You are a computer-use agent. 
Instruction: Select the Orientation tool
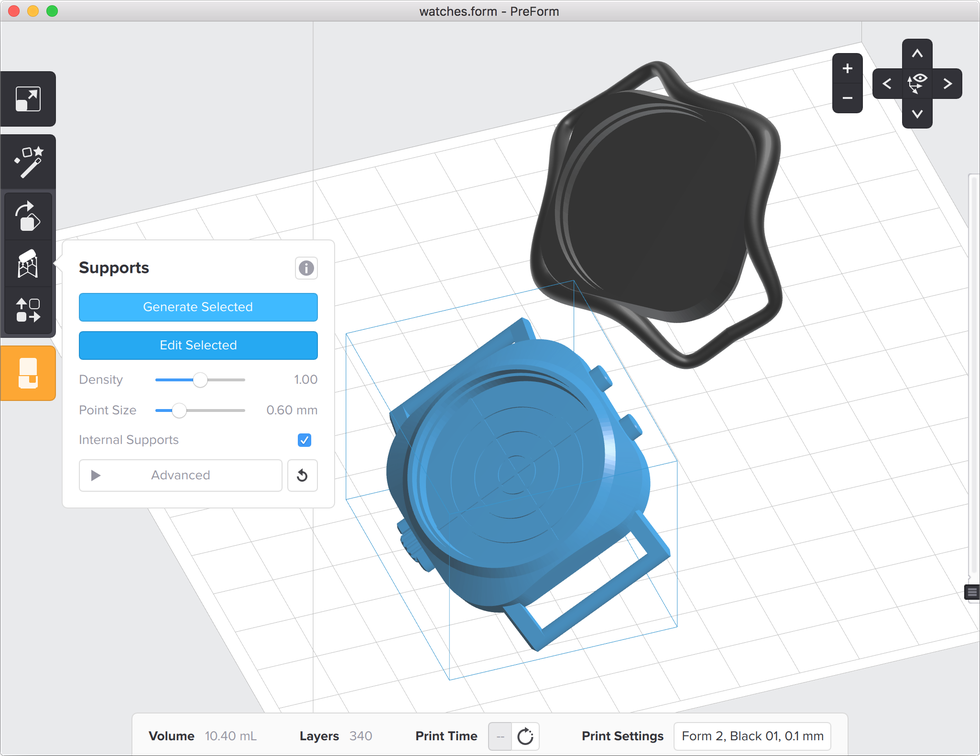click(28, 214)
